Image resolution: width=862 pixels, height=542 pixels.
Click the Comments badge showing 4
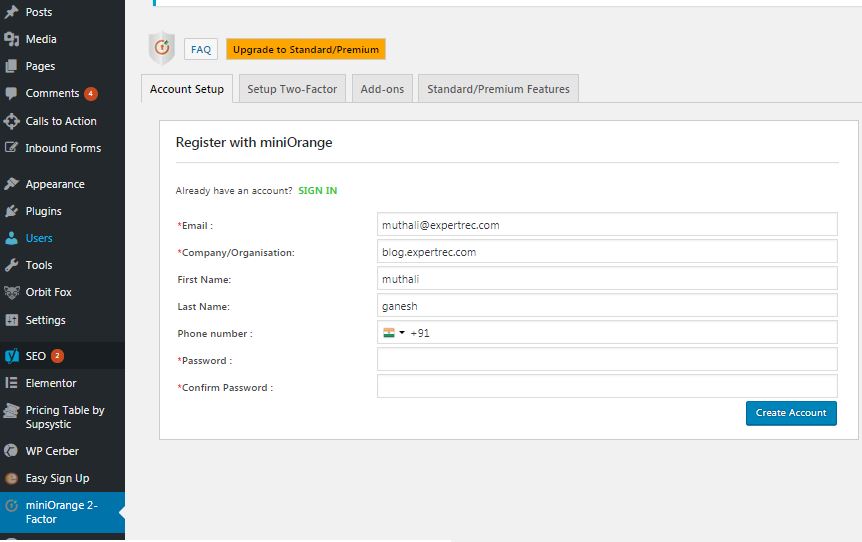(91, 93)
